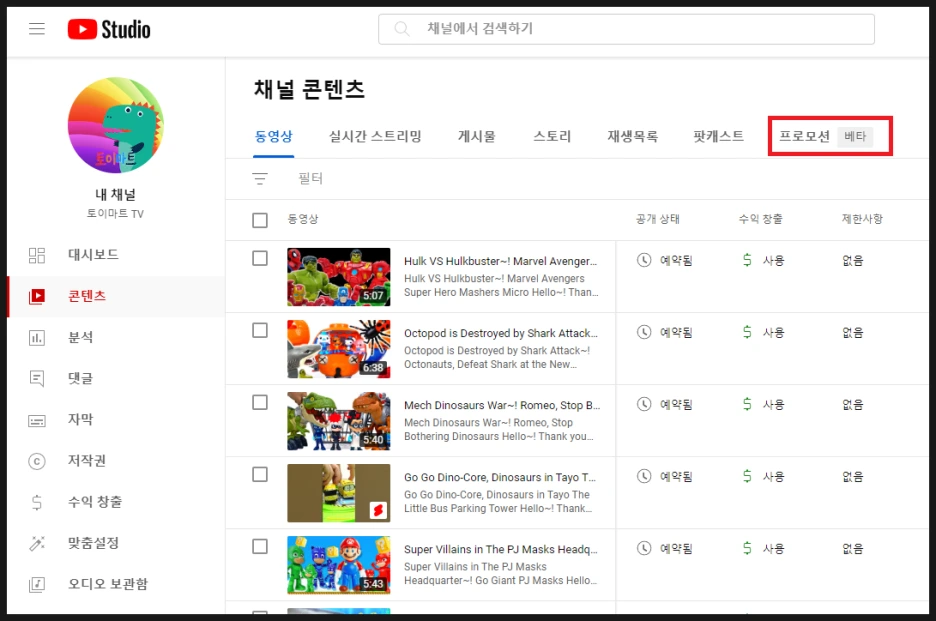Image resolution: width=936 pixels, height=621 pixels.
Task: Check the Hulk VS Hulkbuster video checkbox
Action: (260, 258)
